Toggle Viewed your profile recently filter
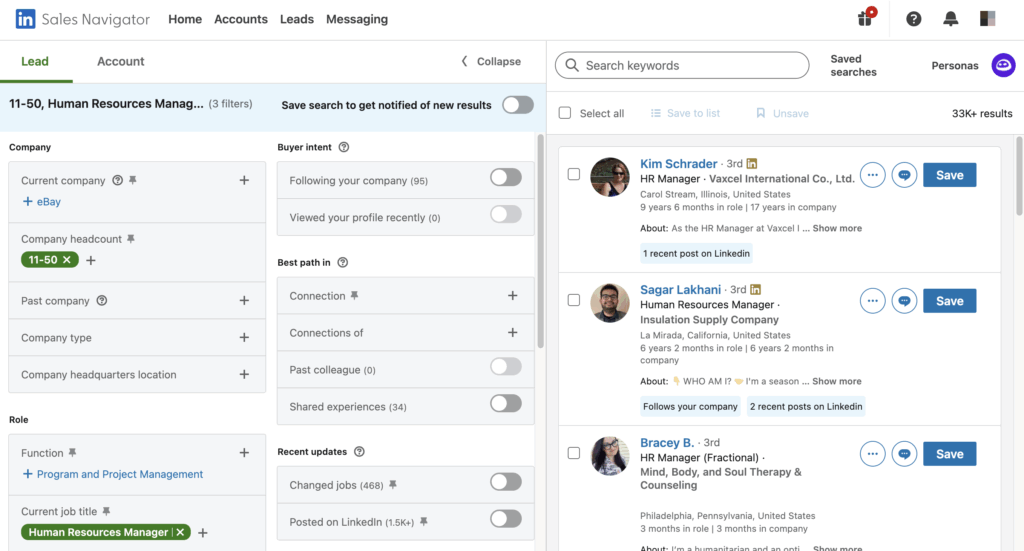 click(506, 214)
